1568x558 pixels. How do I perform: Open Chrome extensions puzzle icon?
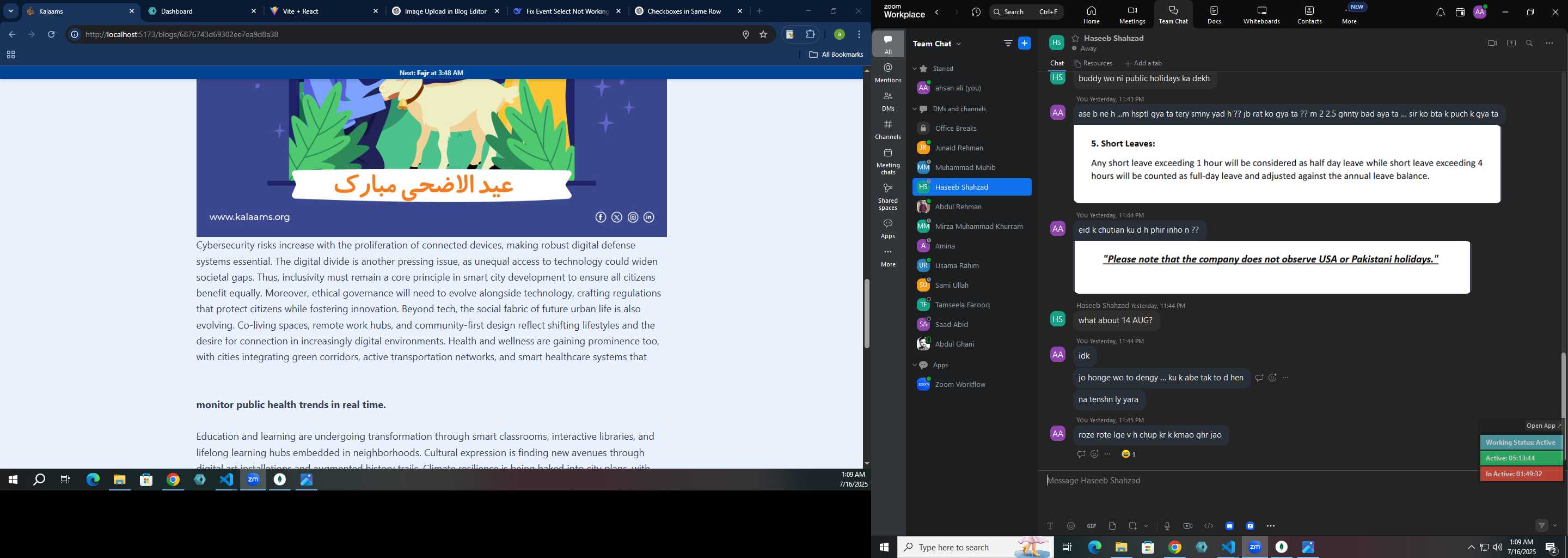pos(810,35)
